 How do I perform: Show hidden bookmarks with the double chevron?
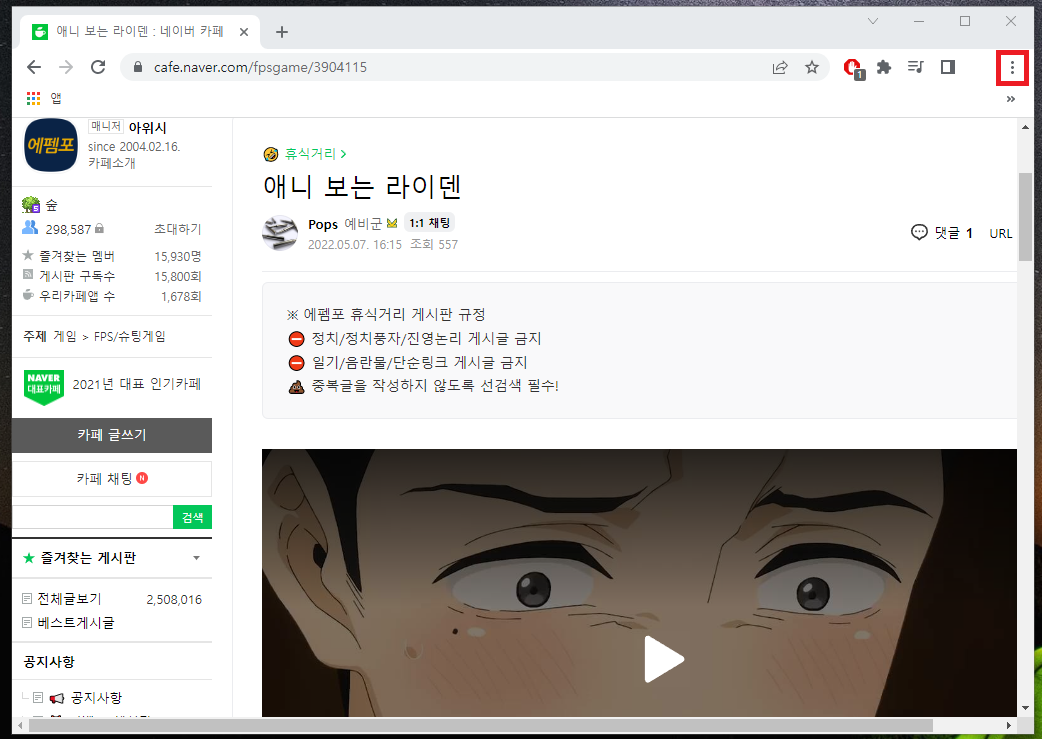point(1011,99)
